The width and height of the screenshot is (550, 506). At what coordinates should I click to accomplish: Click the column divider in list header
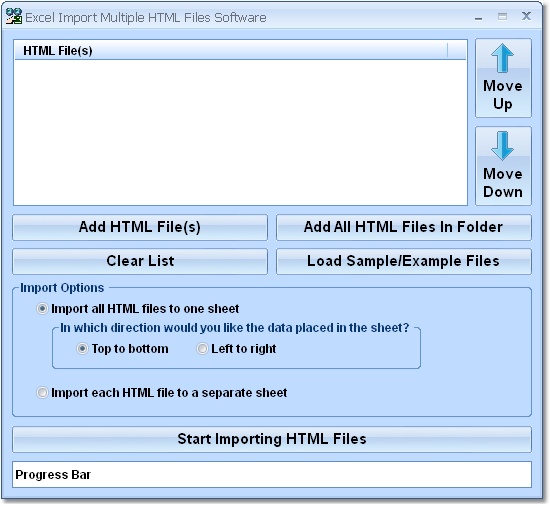point(448,50)
